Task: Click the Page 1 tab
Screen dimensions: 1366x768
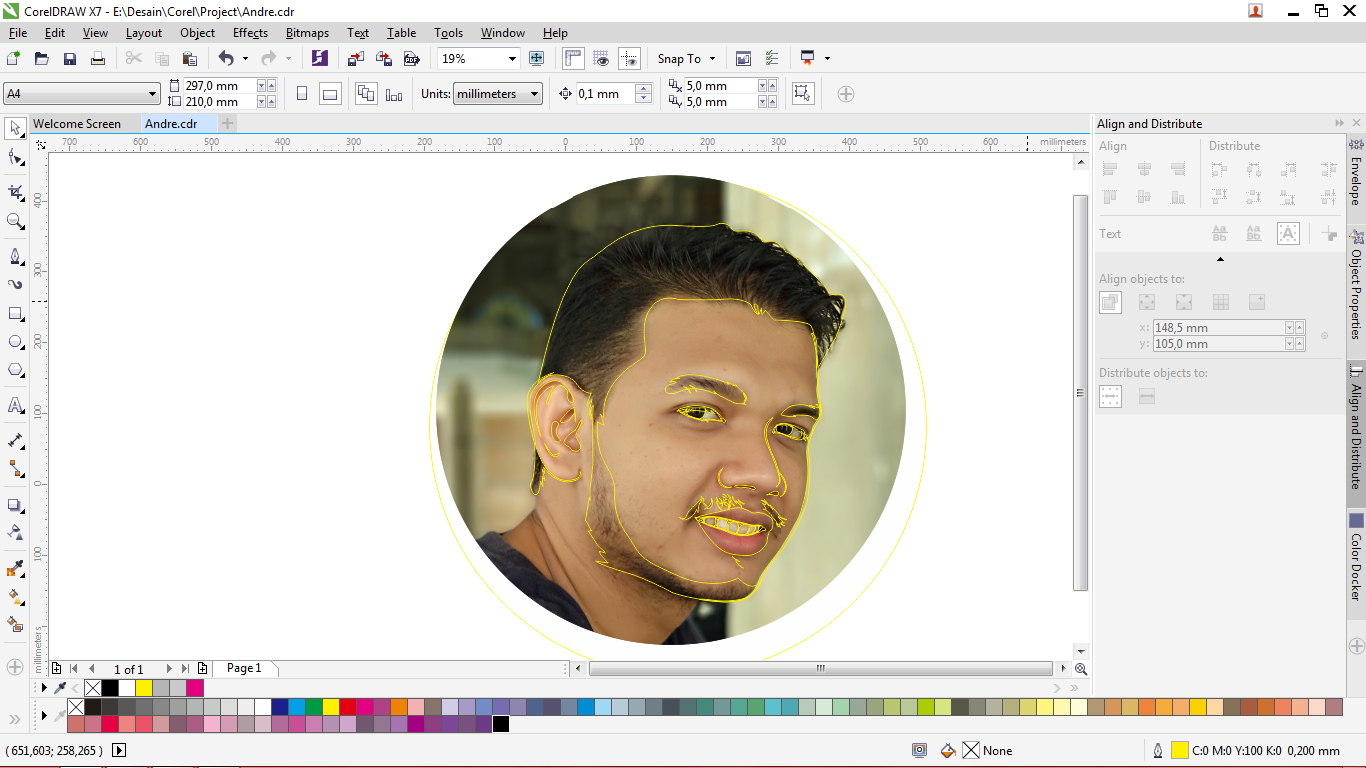Action: (244, 668)
